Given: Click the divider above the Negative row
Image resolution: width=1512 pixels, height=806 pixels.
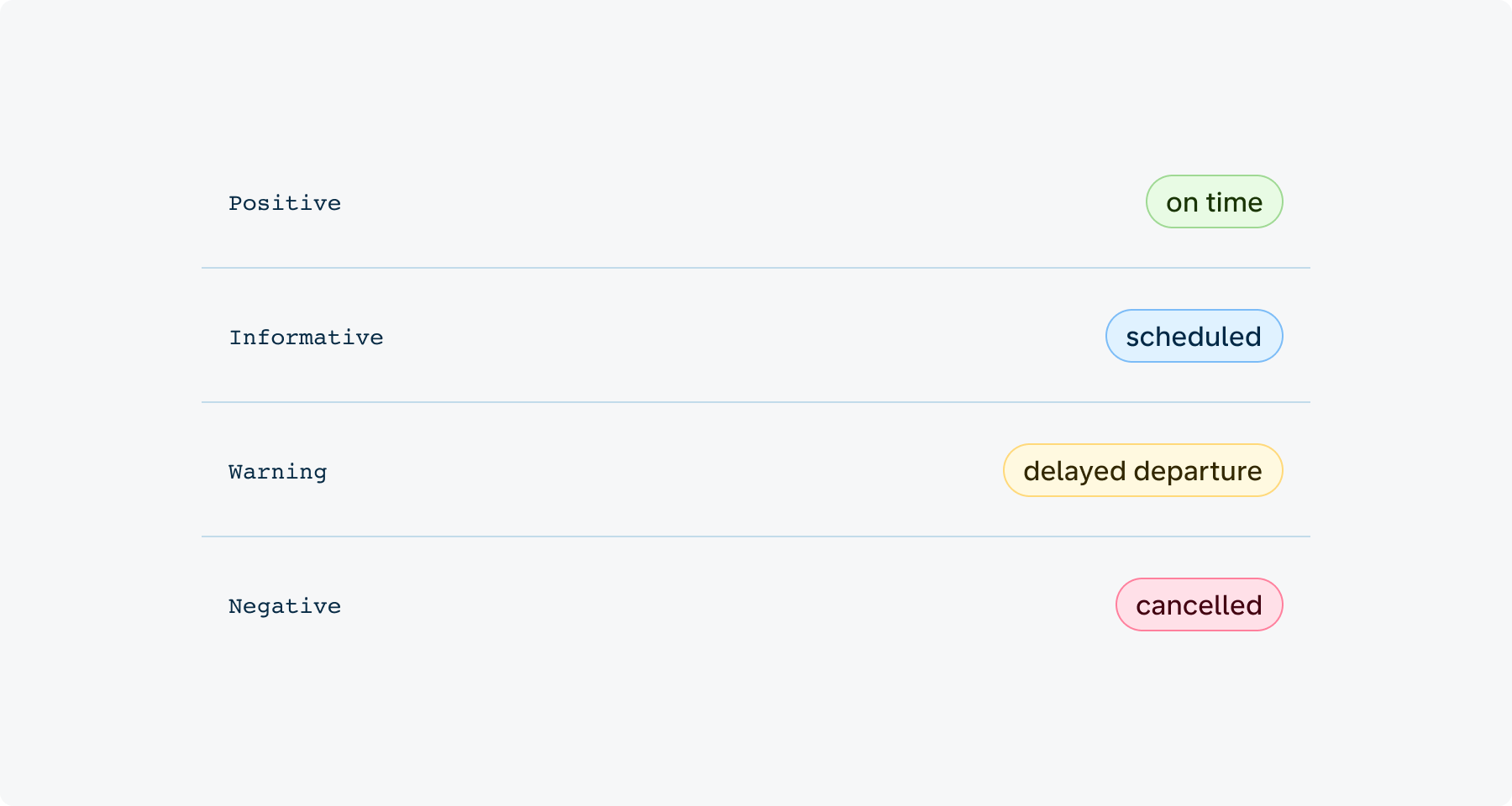Looking at the screenshot, I should pos(756,536).
